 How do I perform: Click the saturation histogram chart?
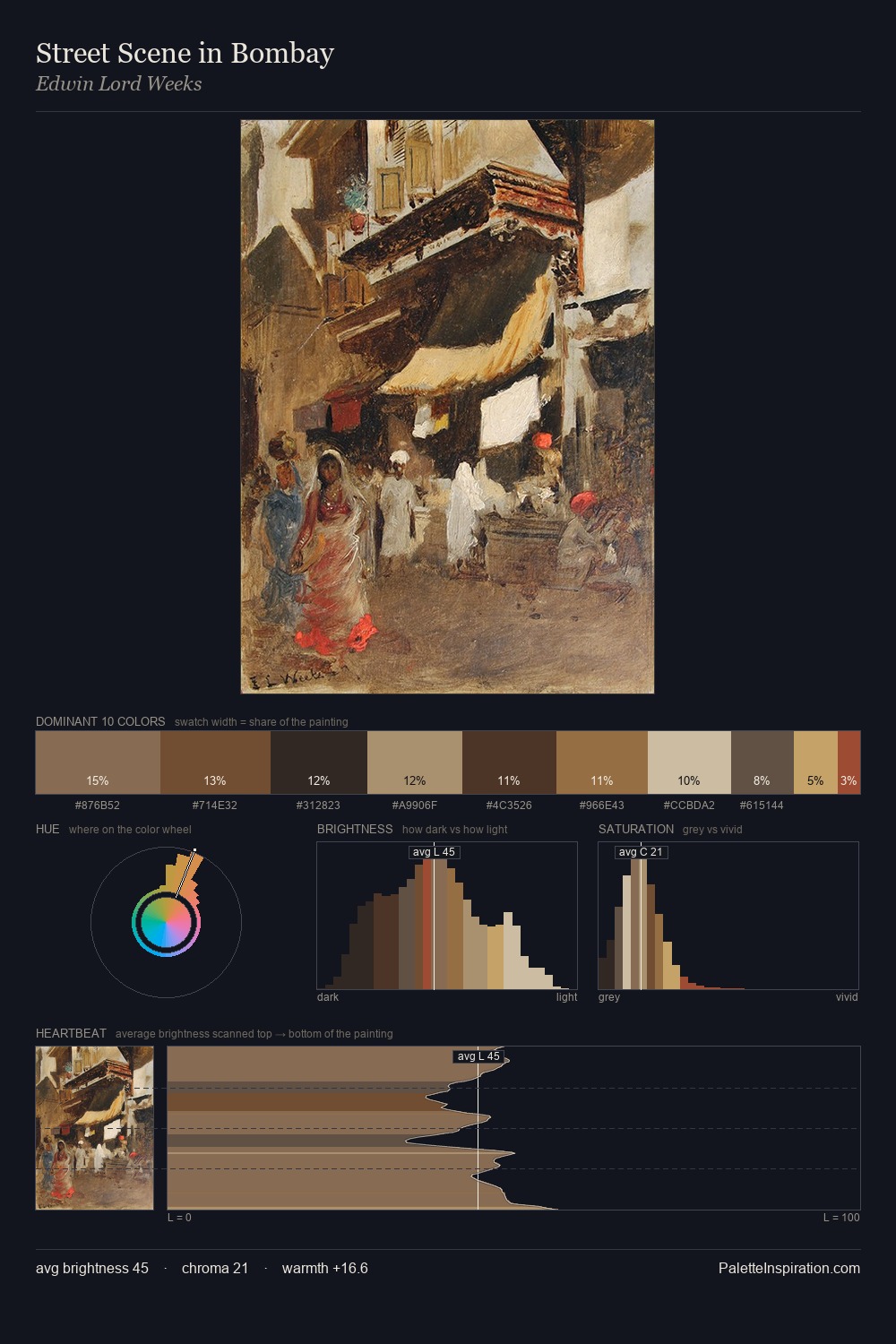[728, 916]
